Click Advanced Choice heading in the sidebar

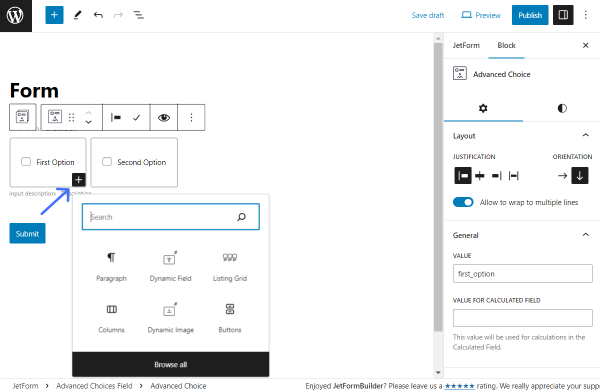(502, 74)
